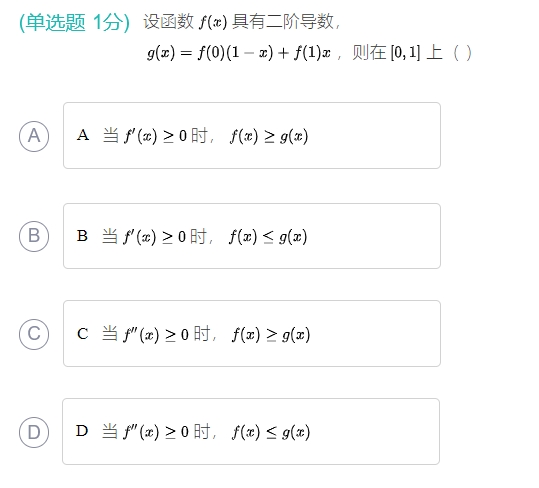The image size is (539, 488).
Task: Click the 单选题 1分 question type label
Action: (74, 23)
